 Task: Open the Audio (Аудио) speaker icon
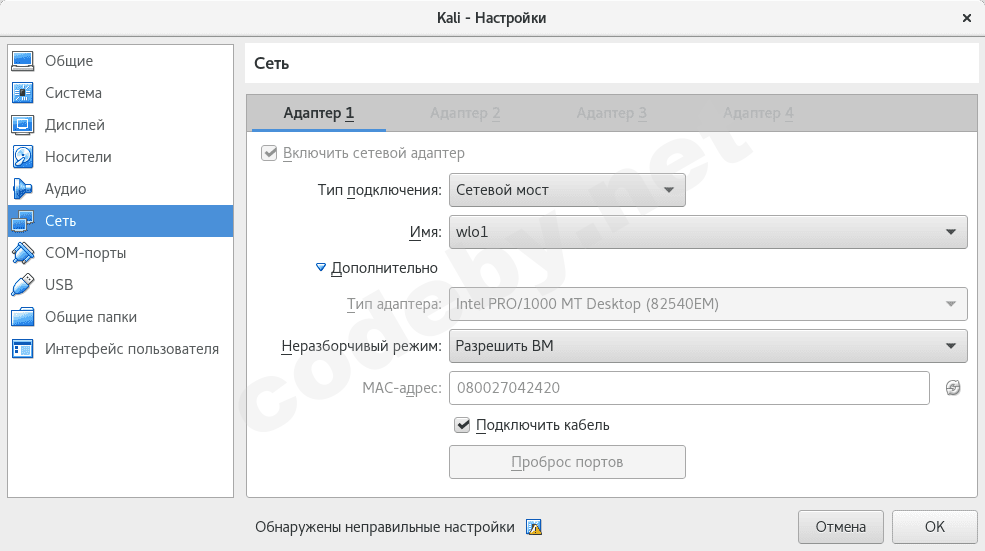(23, 189)
